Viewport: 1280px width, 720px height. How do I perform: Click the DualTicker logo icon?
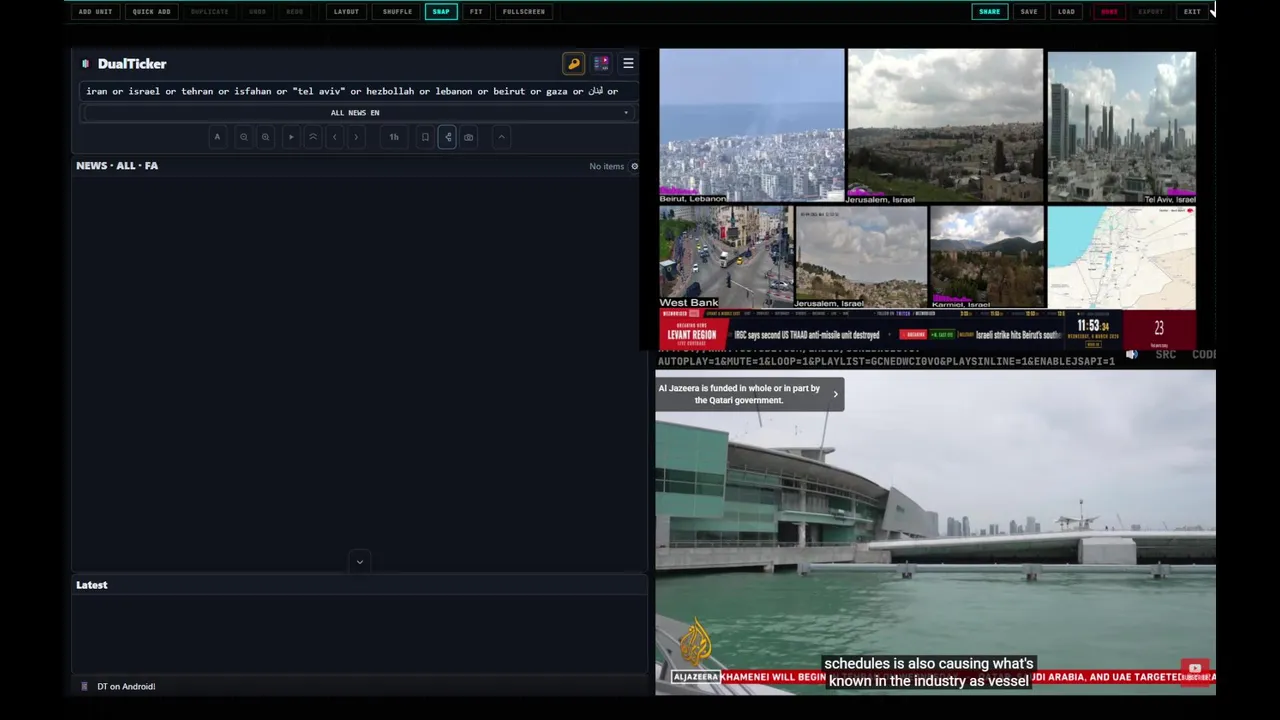(x=86, y=64)
